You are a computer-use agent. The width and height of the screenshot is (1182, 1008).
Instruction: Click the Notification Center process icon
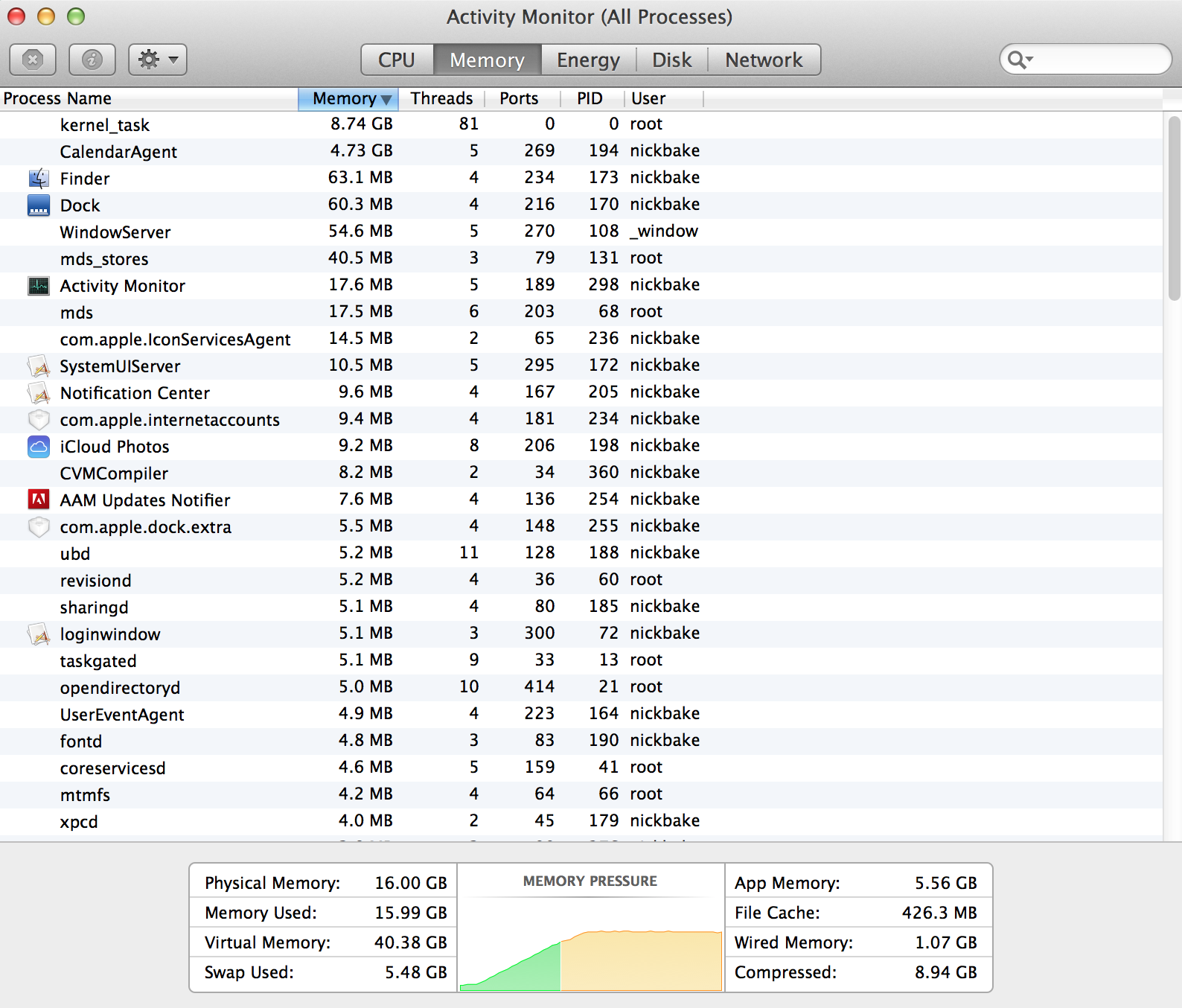coord(39,393)
